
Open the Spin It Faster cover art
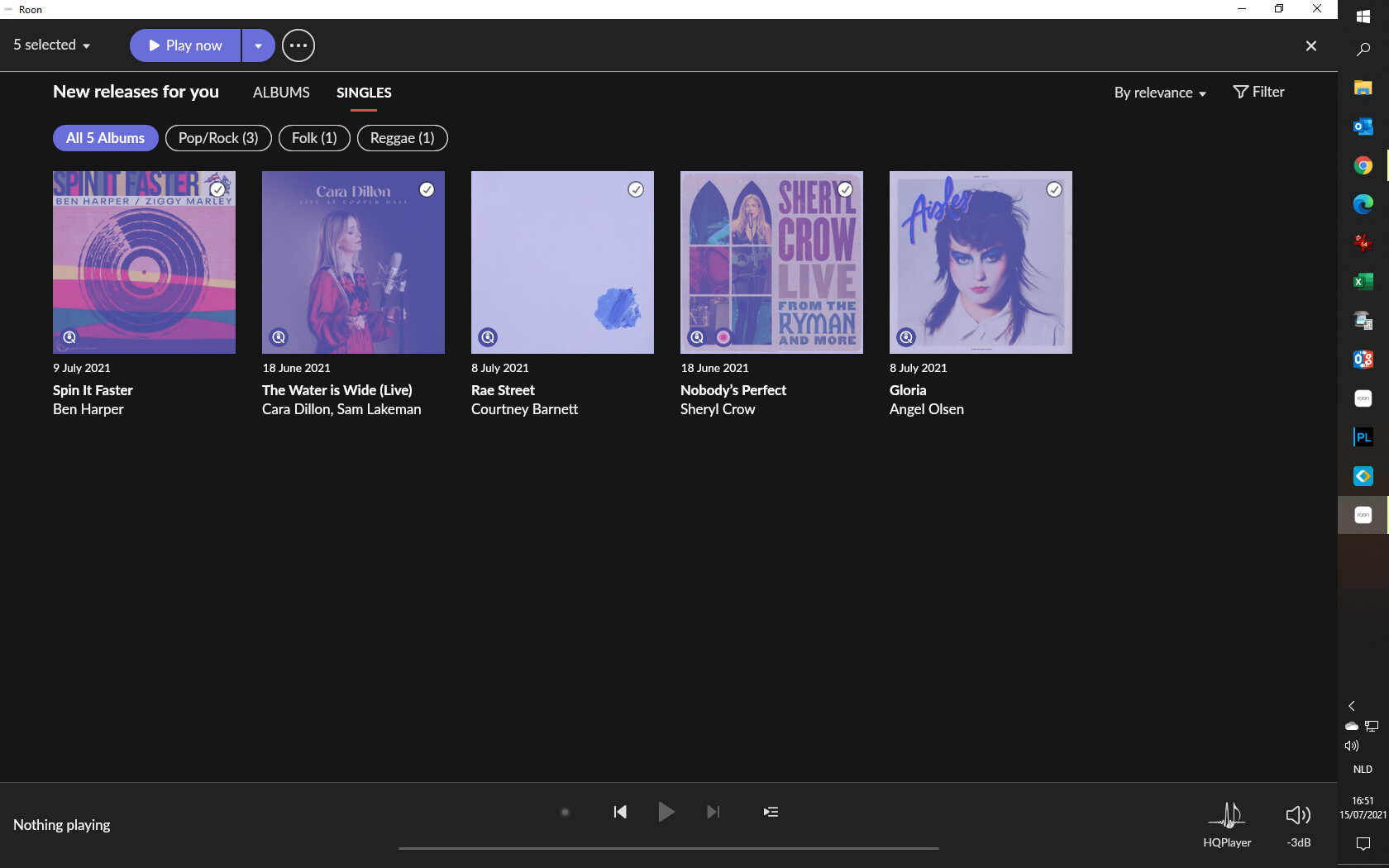[144, 262]
